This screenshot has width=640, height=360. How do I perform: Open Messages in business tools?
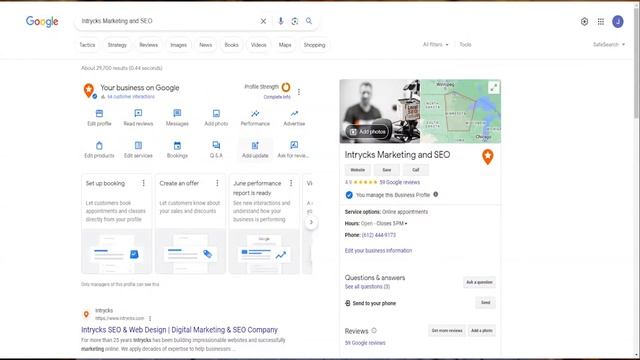pos(177,118)
